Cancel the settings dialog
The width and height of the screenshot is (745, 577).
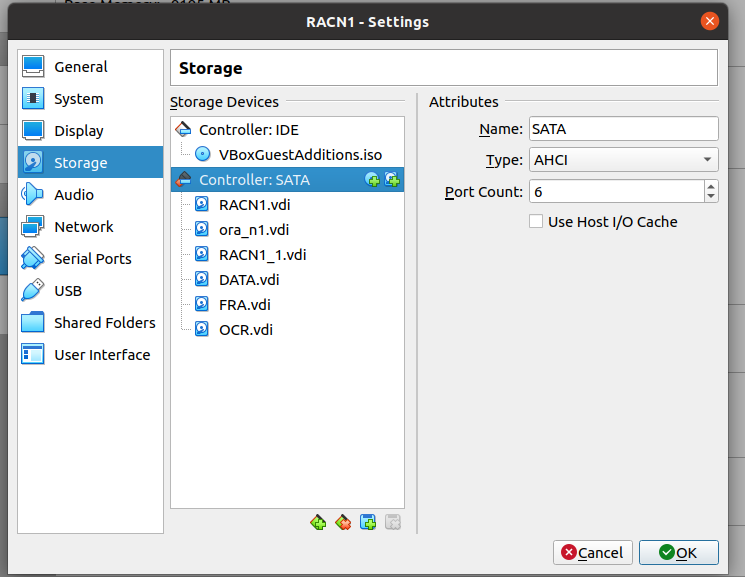[x=592, y=552]
